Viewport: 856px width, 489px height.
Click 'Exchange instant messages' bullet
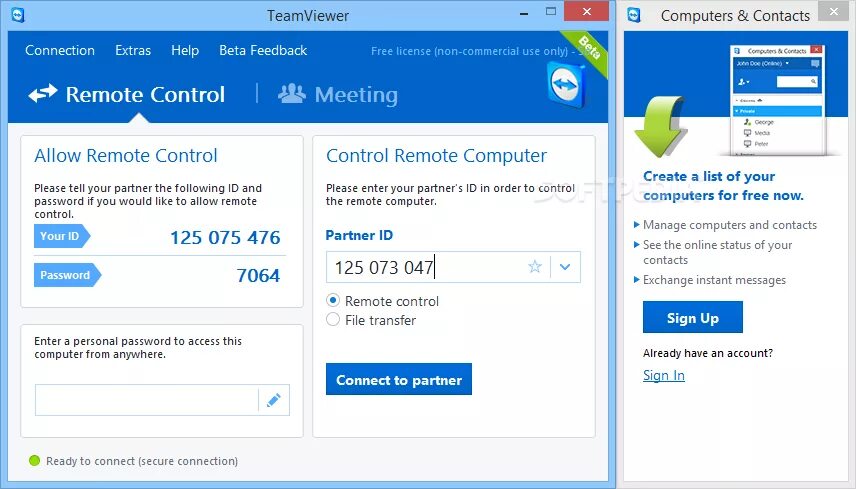pos(714,280)
